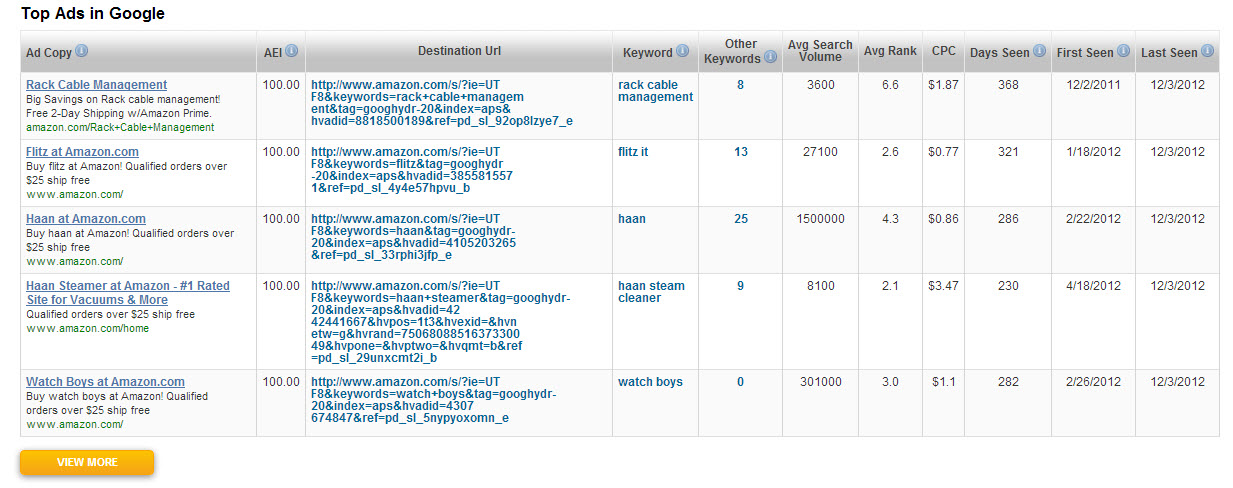Screen dimensions: 1233x488
Task: Click keyword 'flitz it'
Action: (x=633, y=152)
